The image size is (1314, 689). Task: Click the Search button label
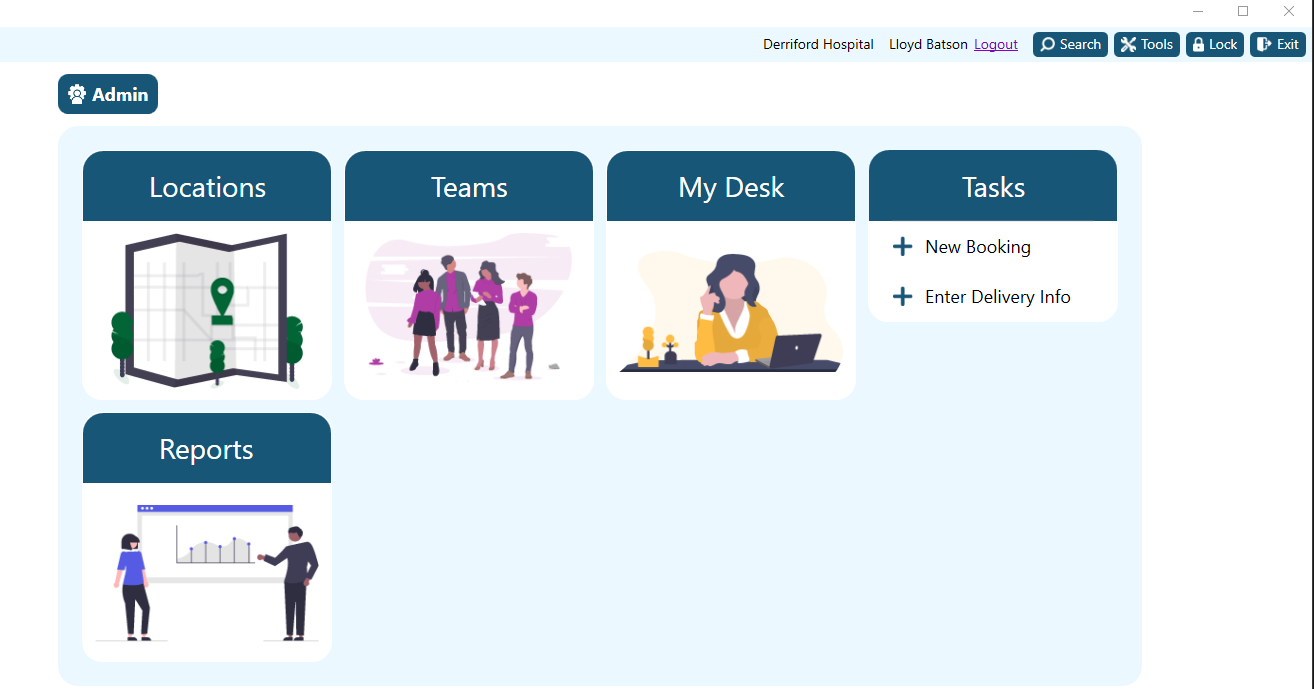coord(1080,44)
